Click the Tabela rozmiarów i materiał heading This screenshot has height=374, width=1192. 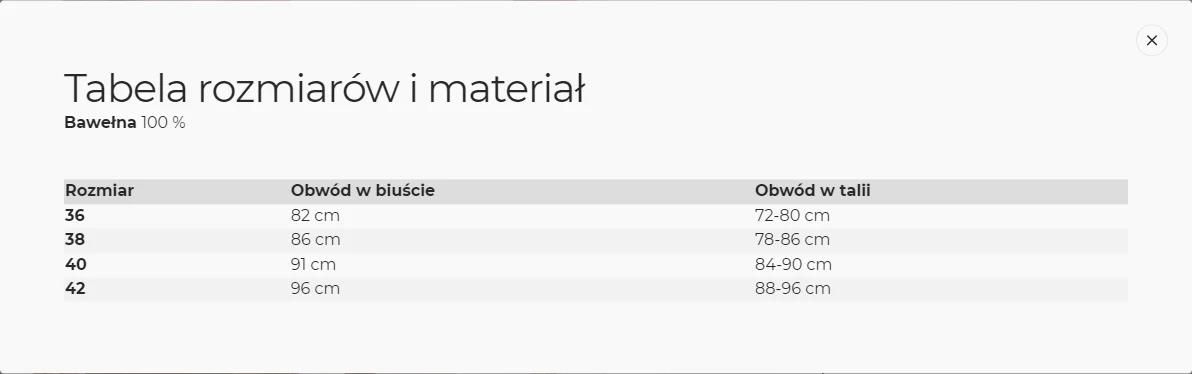tap(325, 89)
